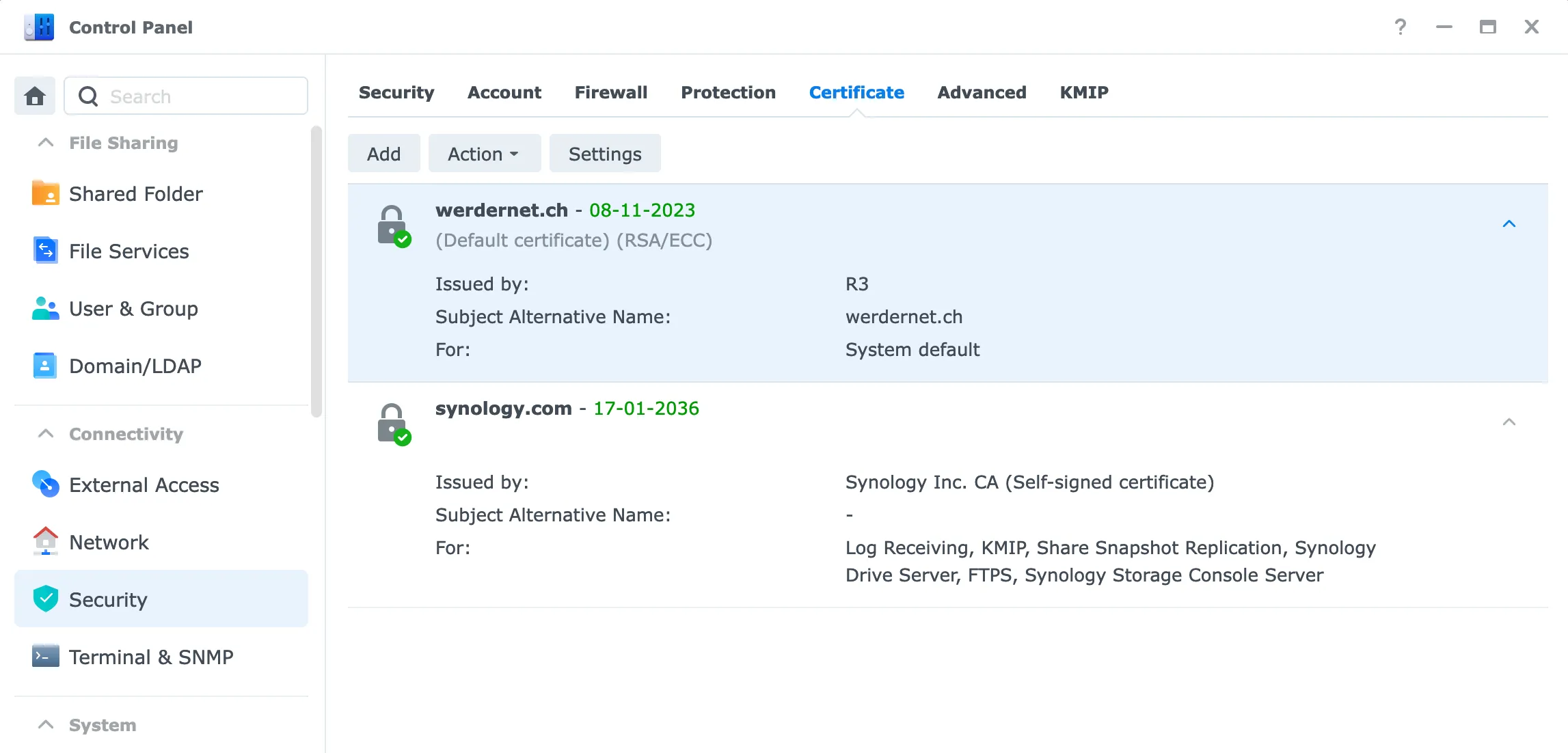This screenshot has width=1568, height=753.
Task: Click the Security shield icon
Action: pyautogui.click(x=46, y=599)
